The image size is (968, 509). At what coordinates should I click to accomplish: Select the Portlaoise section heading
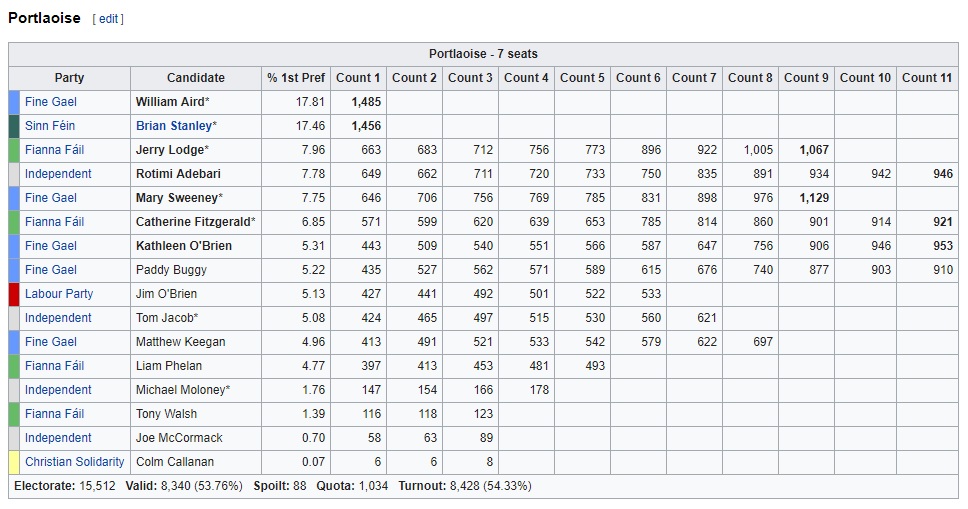tap(44, 18)
